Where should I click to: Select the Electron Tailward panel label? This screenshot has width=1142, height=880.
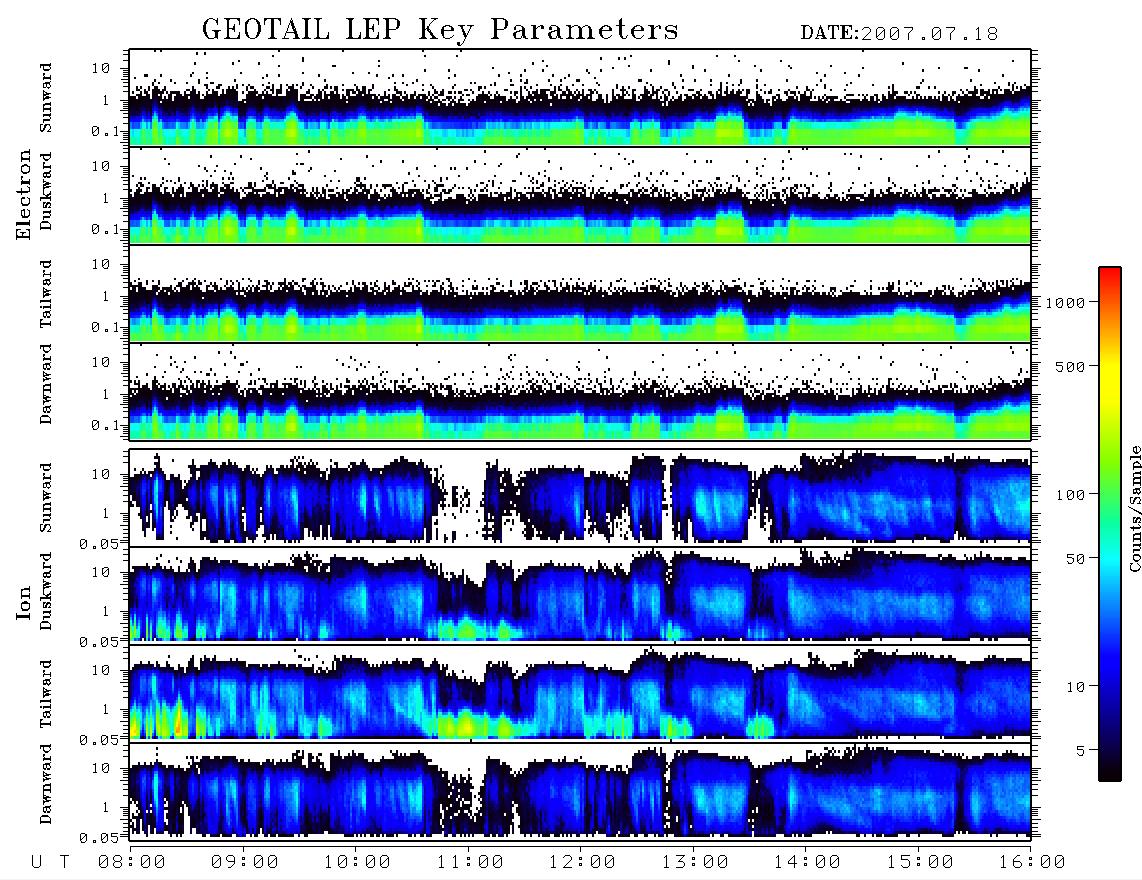[46, 294]
